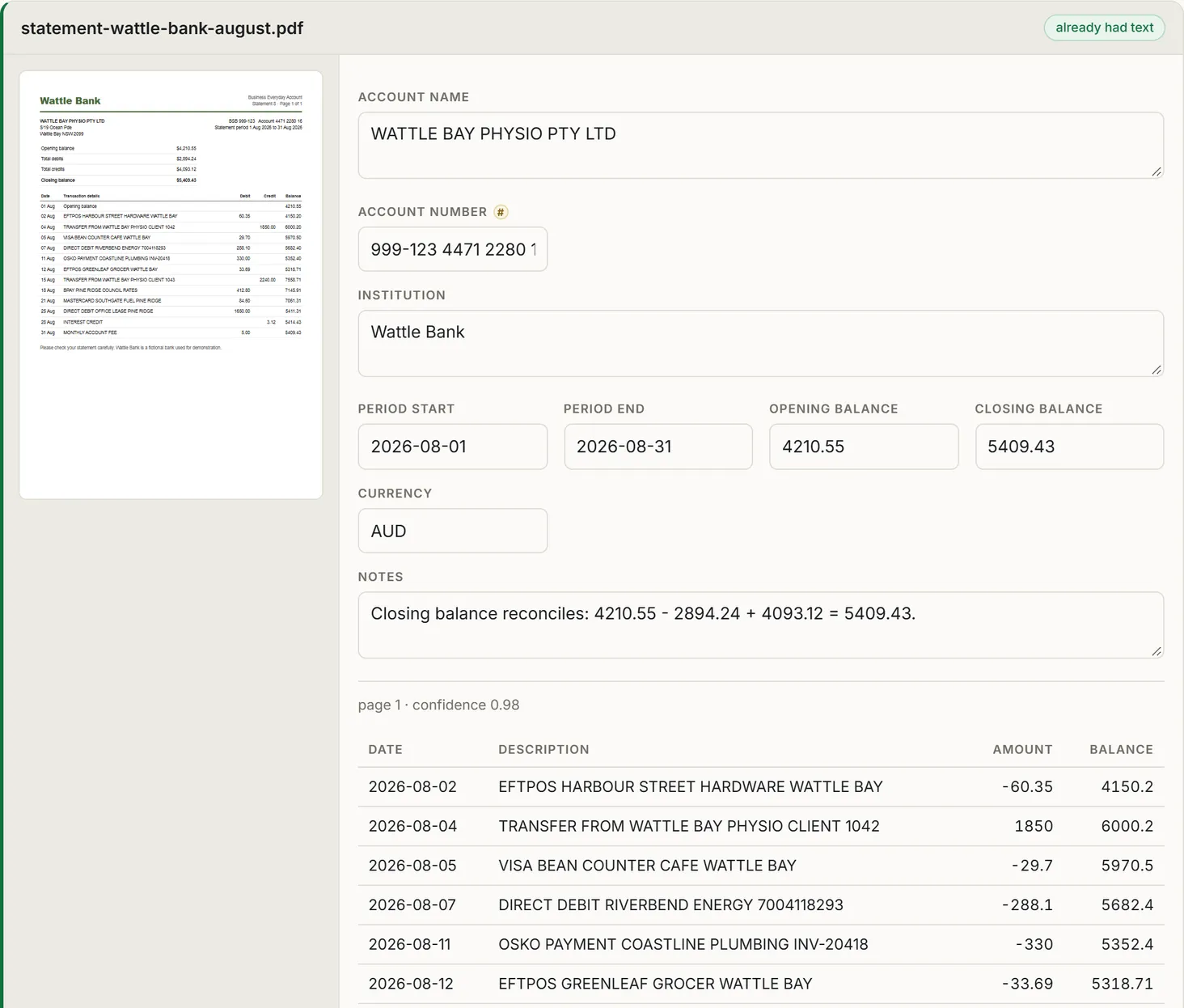Click the balance cell 5318.71
Image resolution: width=1184 pixels, height=1008 pixels.
click(x=1123, y=984)
